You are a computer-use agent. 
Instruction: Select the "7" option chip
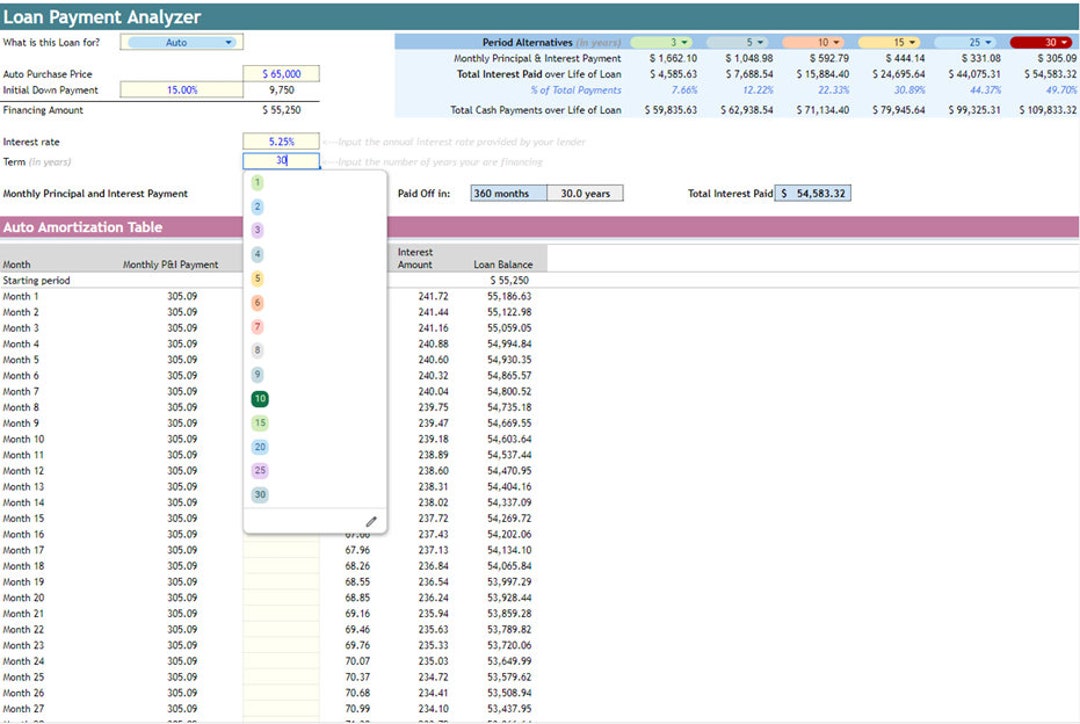(259, 327)
